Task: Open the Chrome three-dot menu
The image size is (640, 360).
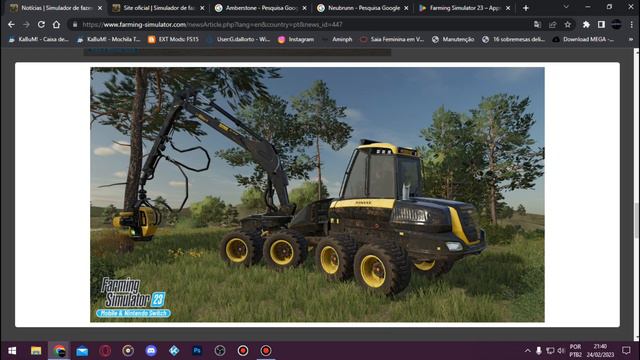Action: pyautogui.click(x=631, y=24)
